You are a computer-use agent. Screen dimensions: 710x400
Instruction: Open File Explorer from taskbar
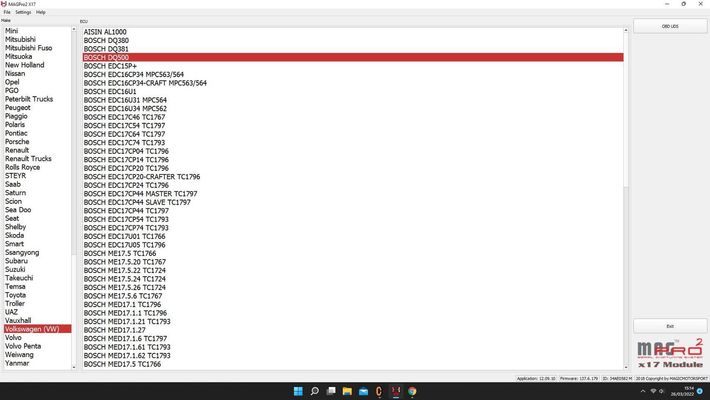pos(347,391)
